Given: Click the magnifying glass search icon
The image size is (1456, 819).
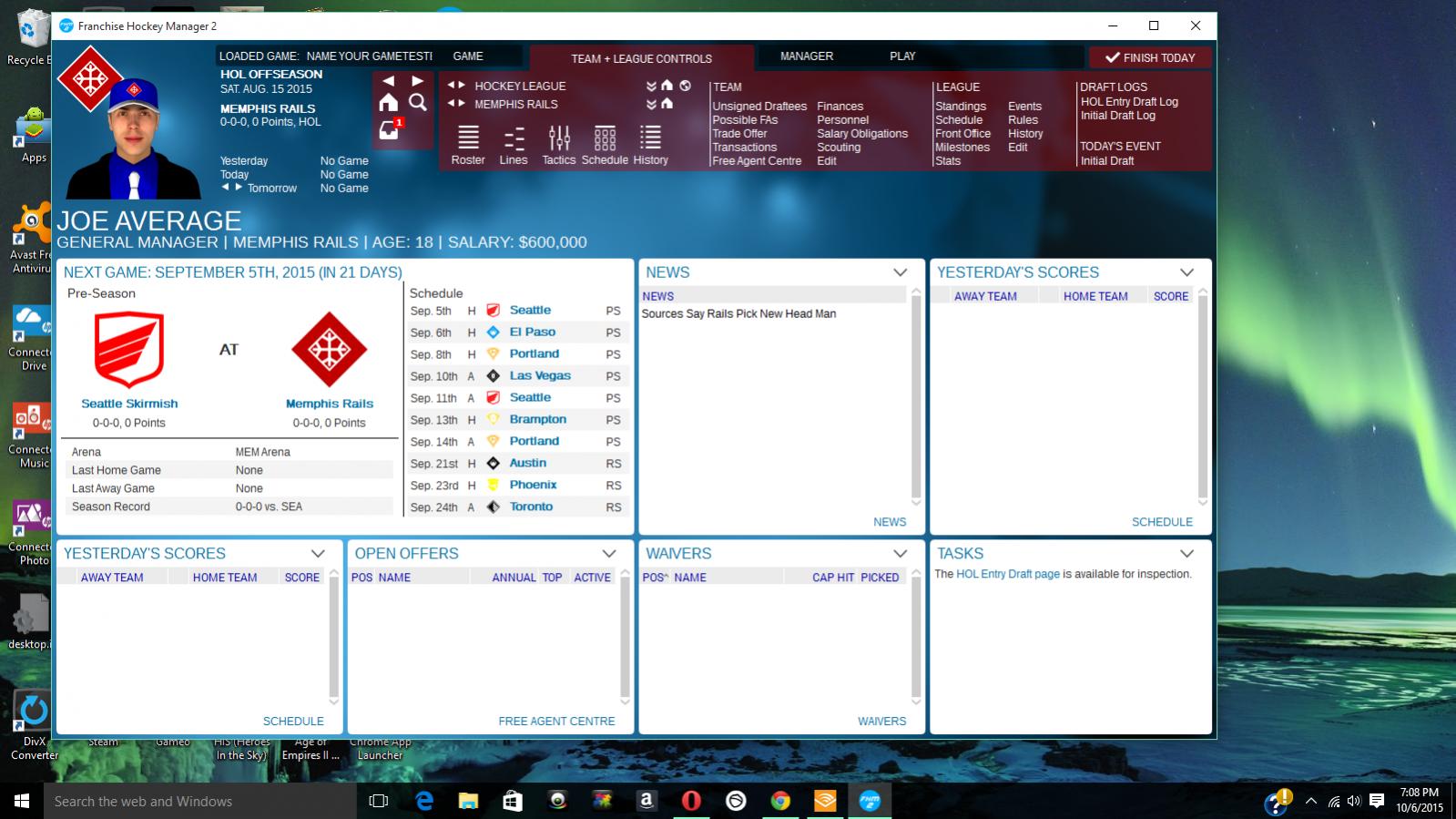Looking at the screenshot, I should click(x=417, y=102).
